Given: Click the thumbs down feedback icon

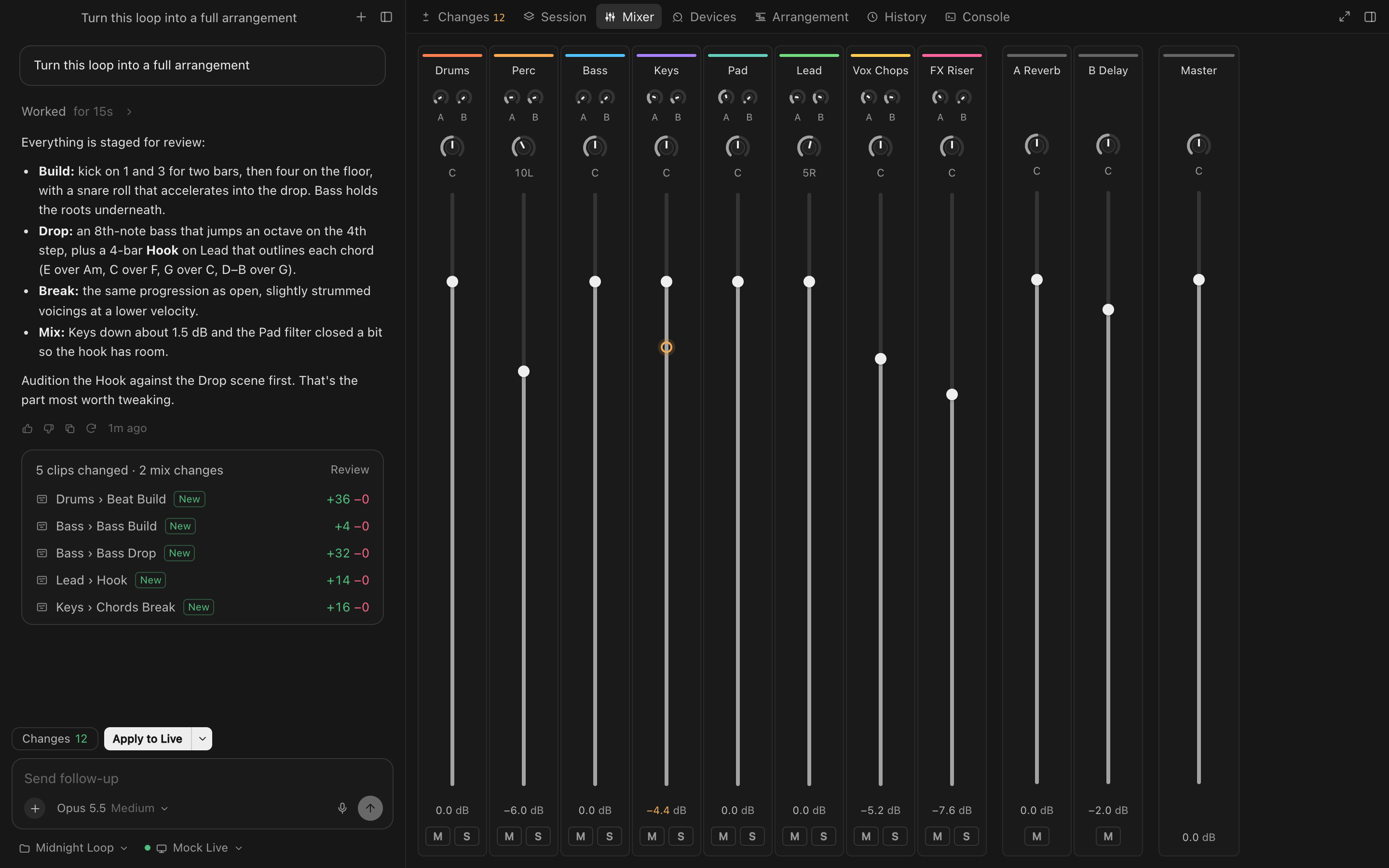Looking at the screenshot, I should pos(48,428).
